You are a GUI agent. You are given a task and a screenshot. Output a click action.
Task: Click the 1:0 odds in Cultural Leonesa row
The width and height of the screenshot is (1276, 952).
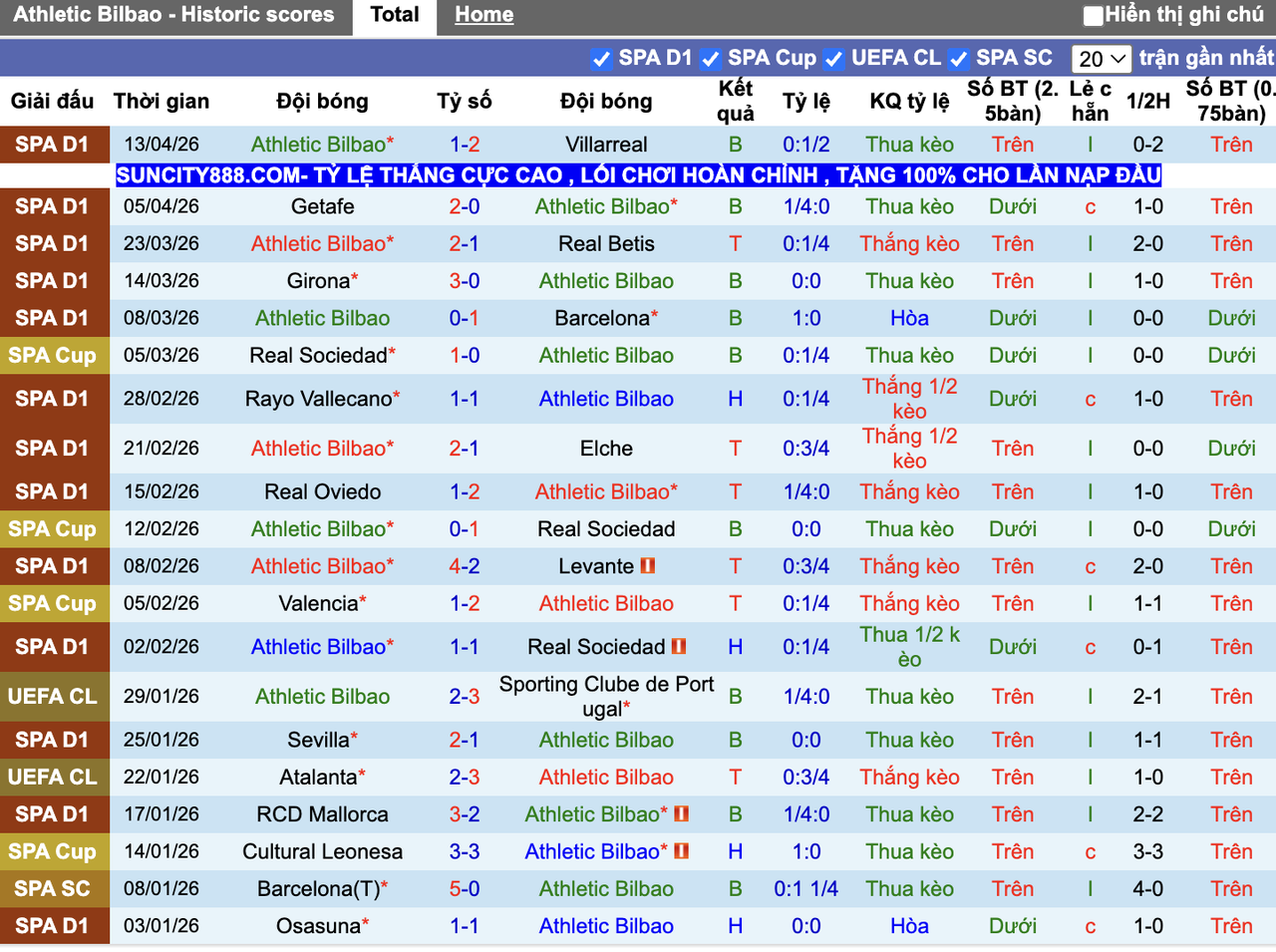pyautogui.click(x=805, y=851)
